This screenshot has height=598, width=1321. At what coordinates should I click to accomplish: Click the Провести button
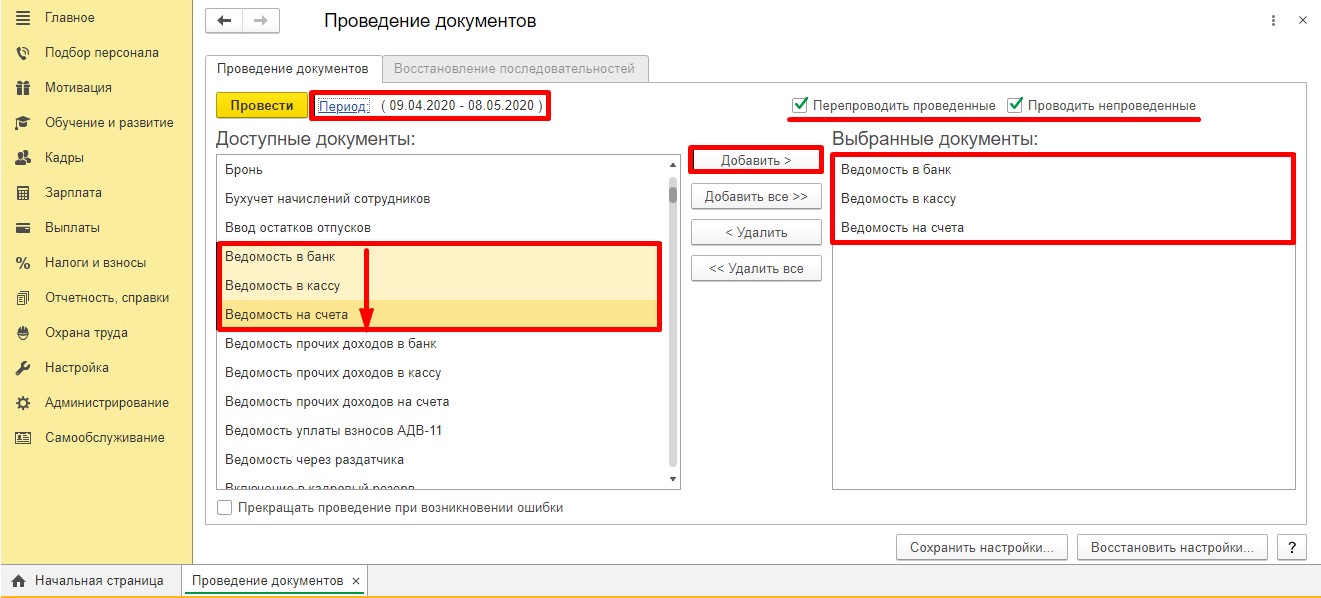pos(262,105)
